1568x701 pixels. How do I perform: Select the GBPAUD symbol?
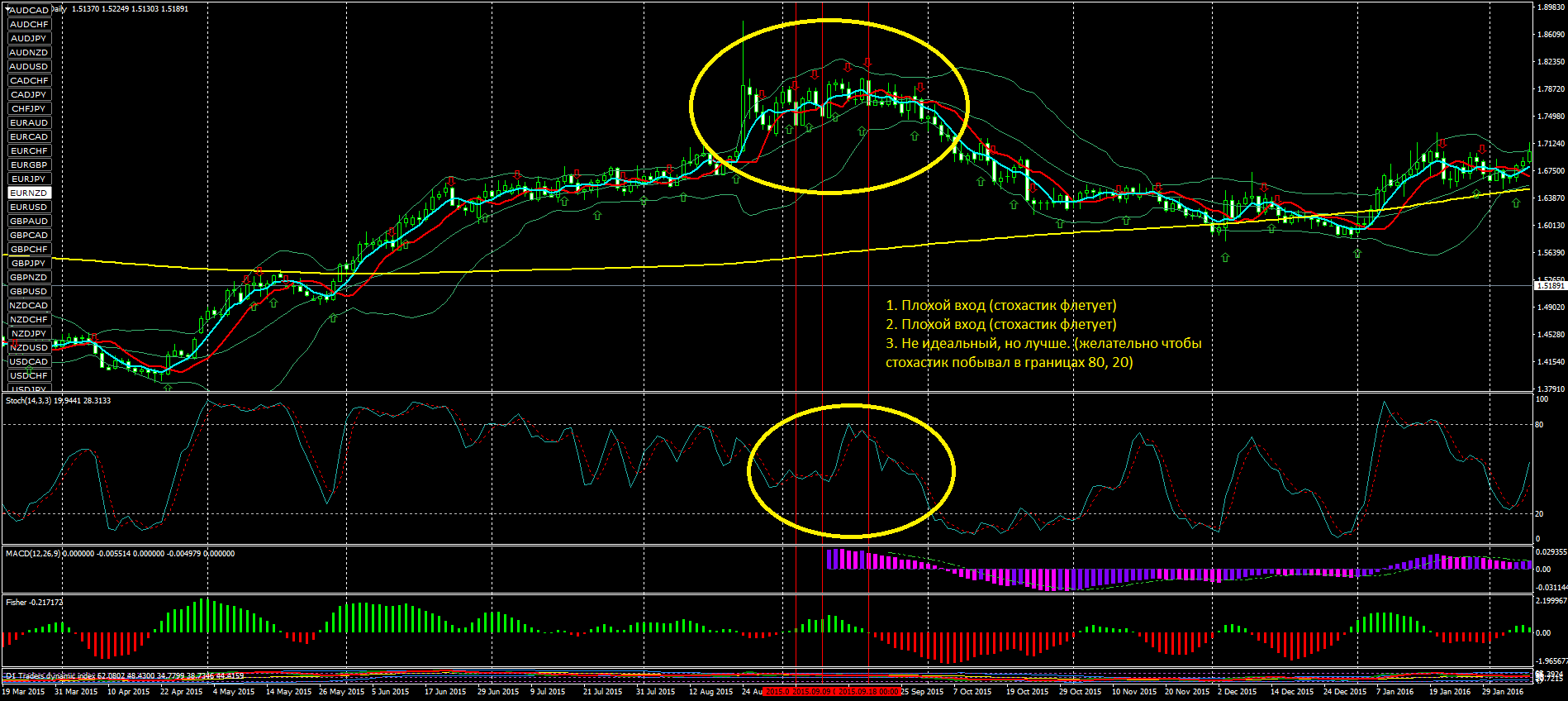29,221
